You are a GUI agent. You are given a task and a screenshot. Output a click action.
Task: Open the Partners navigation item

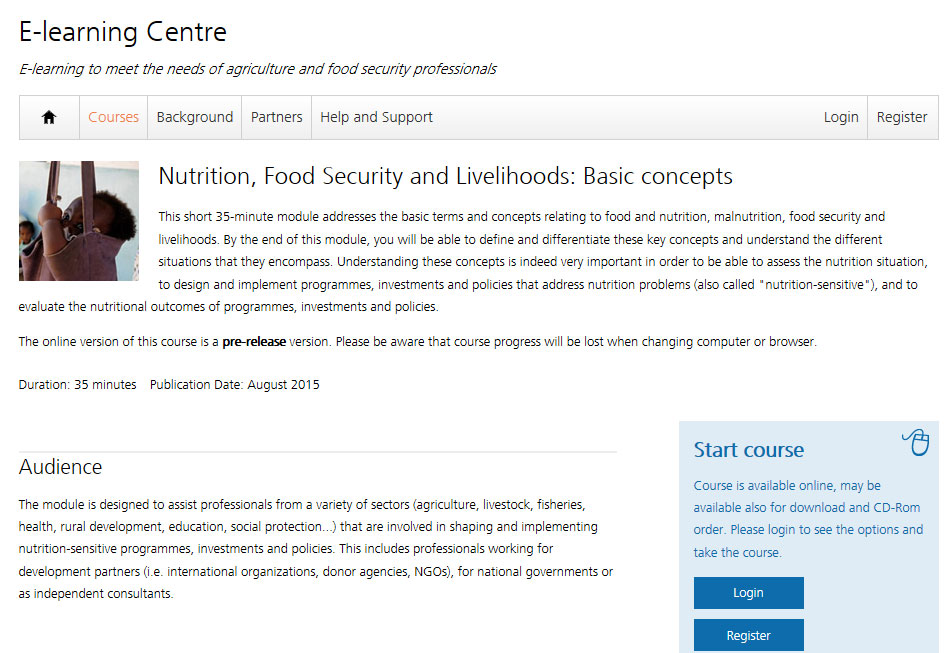click(x=276, y=117)
